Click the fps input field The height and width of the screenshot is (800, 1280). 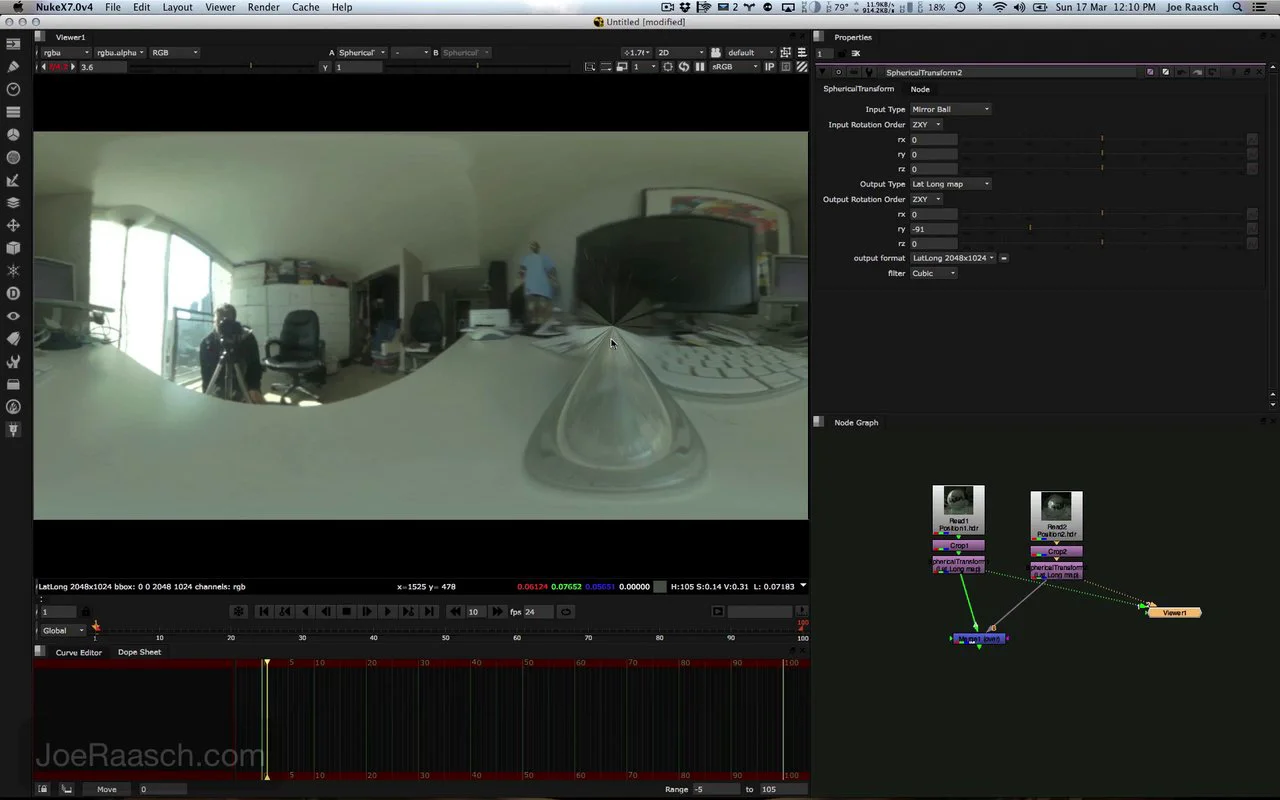pos(538,611)
